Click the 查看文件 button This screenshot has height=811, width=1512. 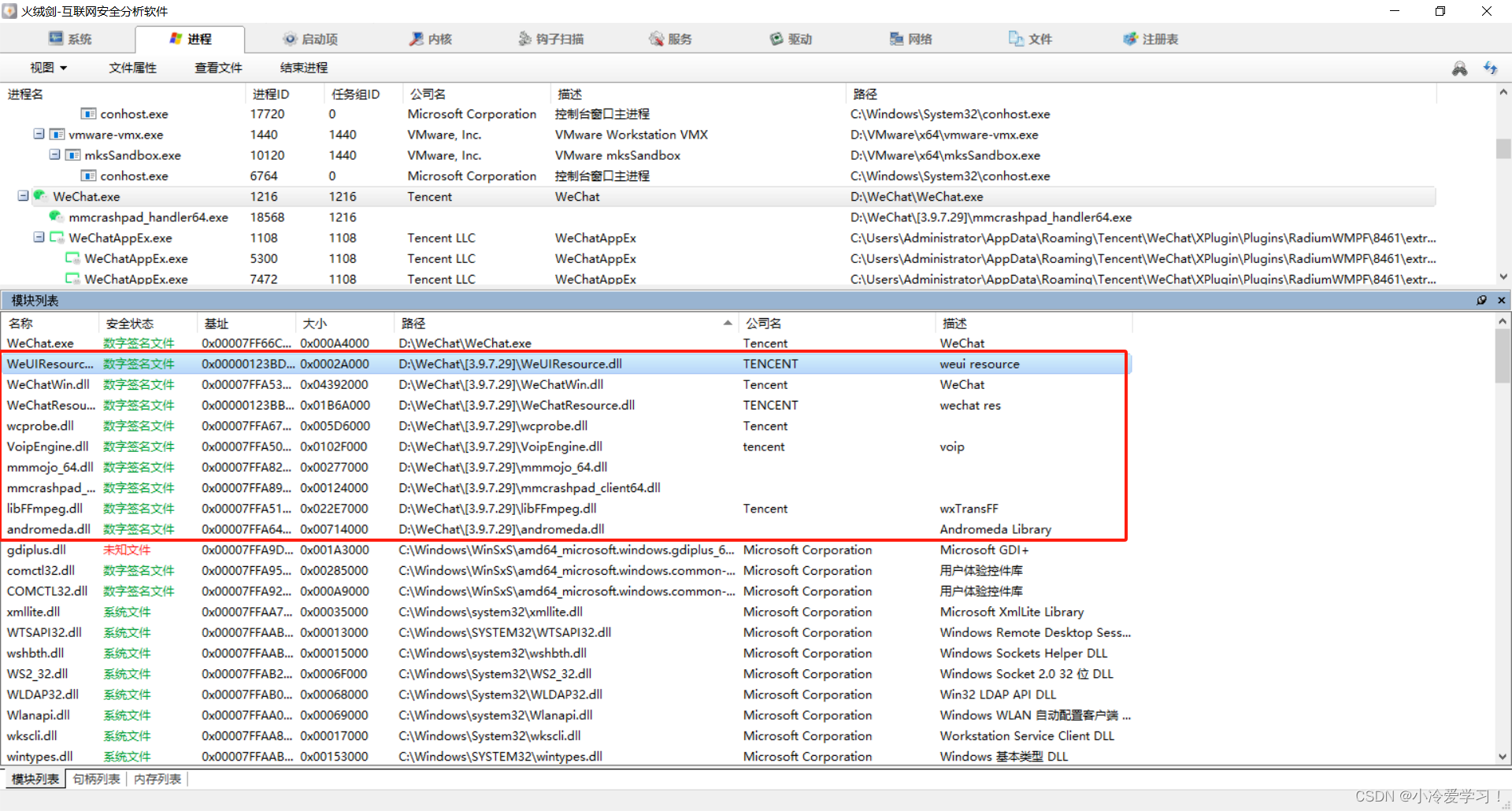coord(218,68)
